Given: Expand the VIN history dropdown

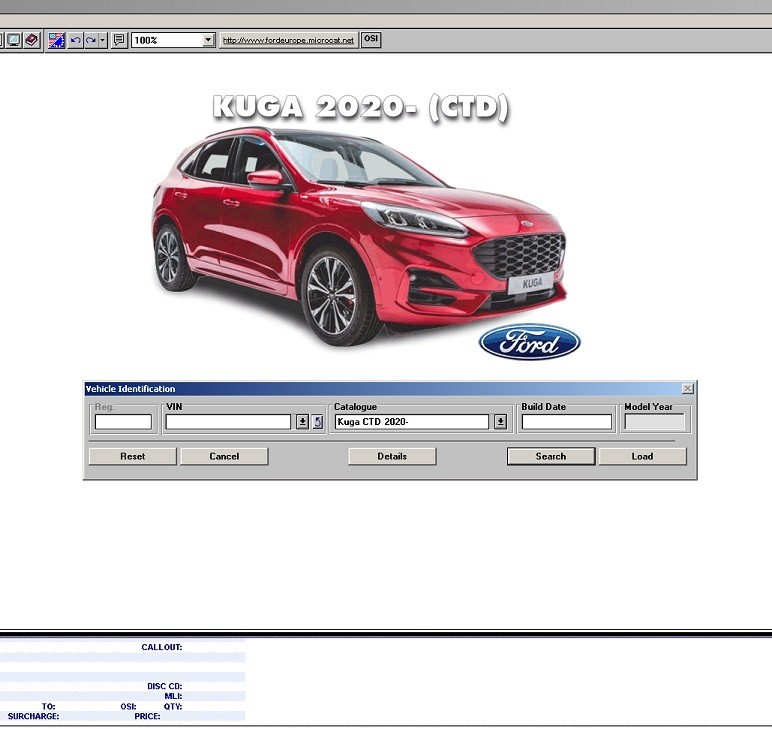Looking at the screenshot, I should coord(303,422).
